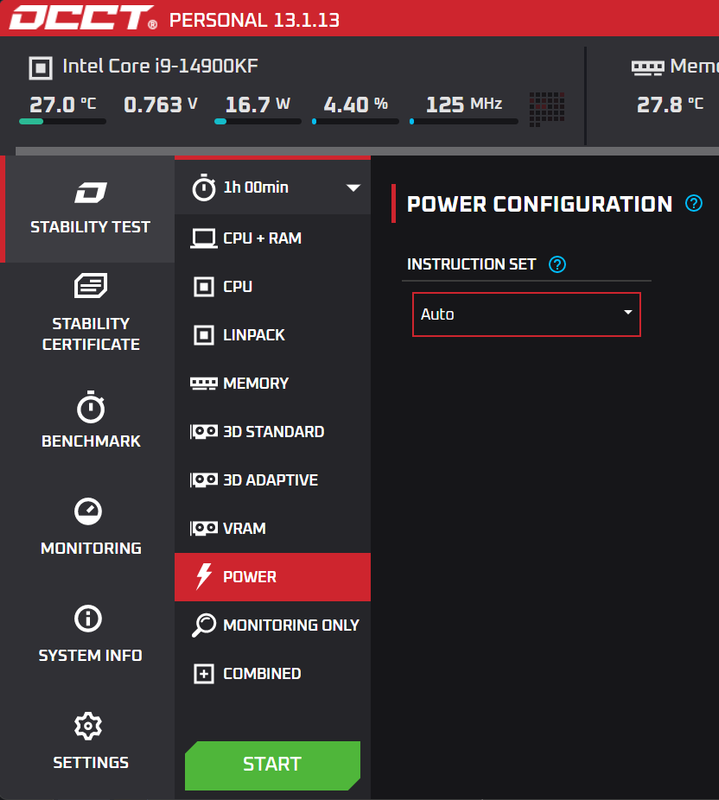
Task: Click the CPU core usage grid icon
Action: (x=547, y=109)
